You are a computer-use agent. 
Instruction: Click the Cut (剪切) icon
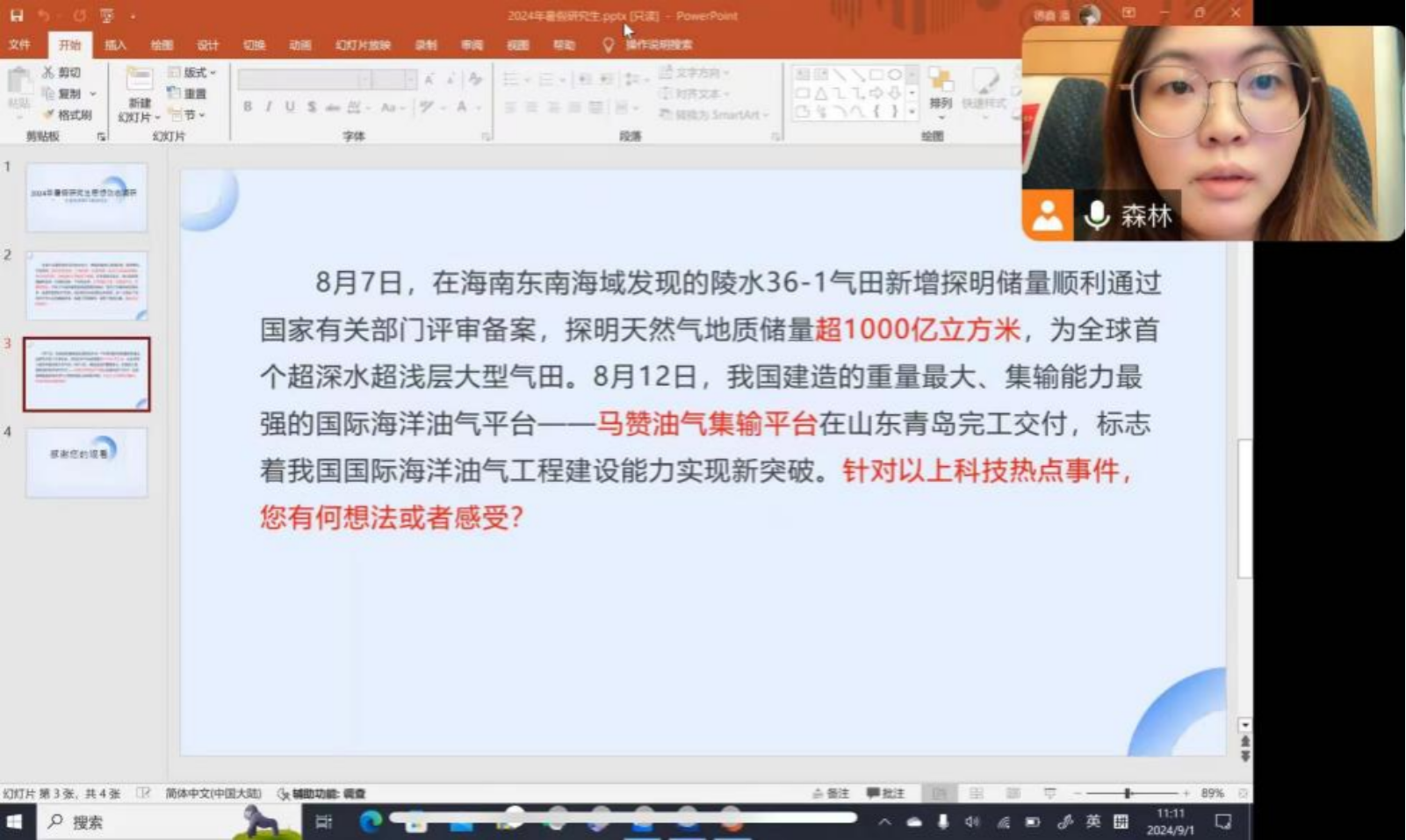(x=62, y=72)
